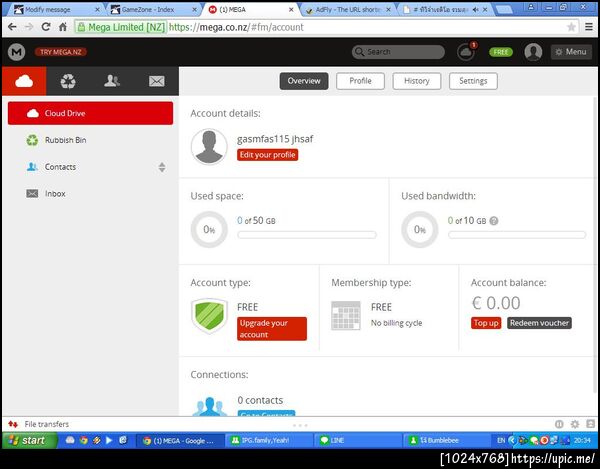The height and width of the screenshot is (469, 600).
Task: Click Edit your profile button
Action: point(267,155)
